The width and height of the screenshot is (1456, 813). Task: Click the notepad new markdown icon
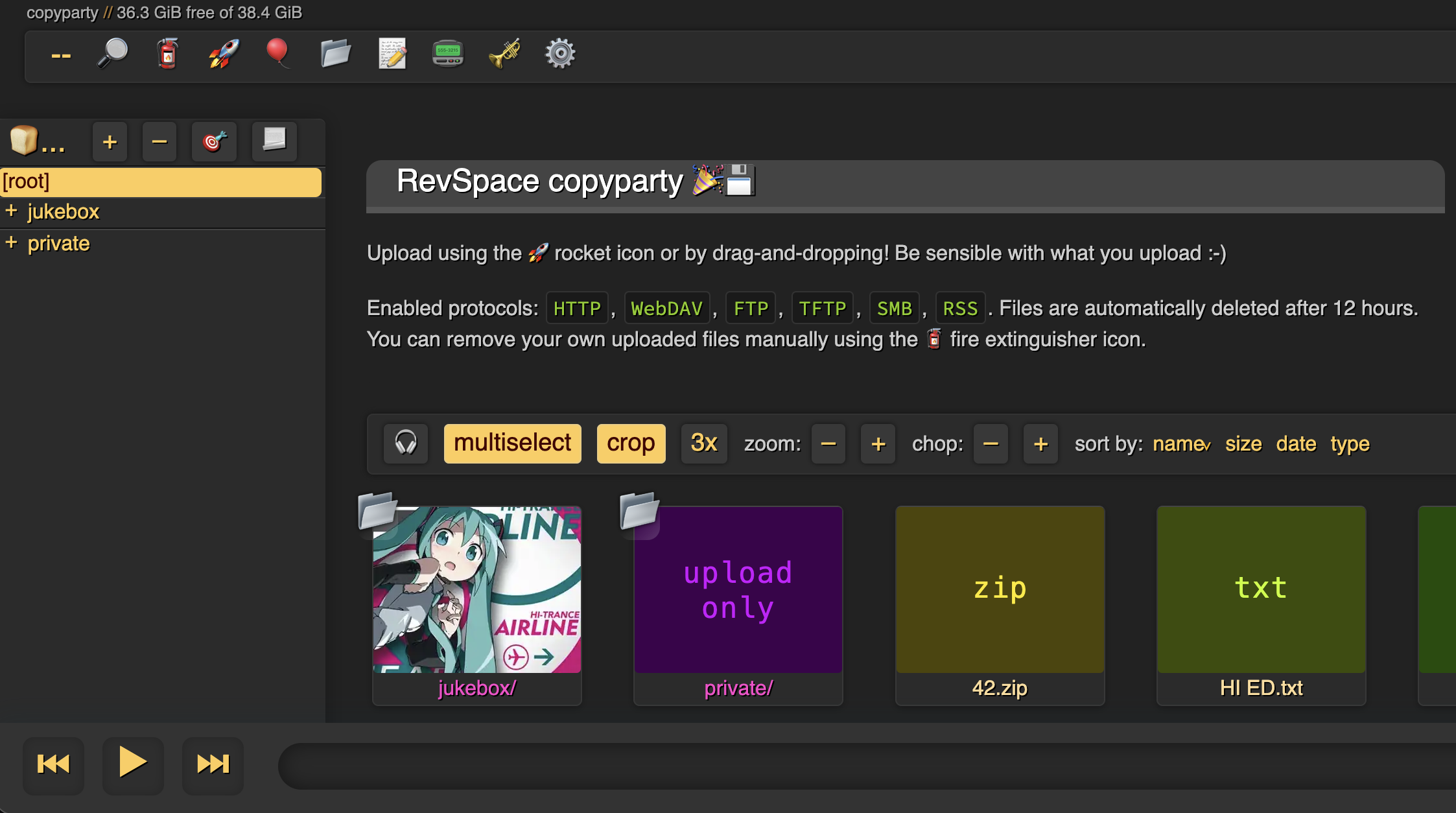392,54
